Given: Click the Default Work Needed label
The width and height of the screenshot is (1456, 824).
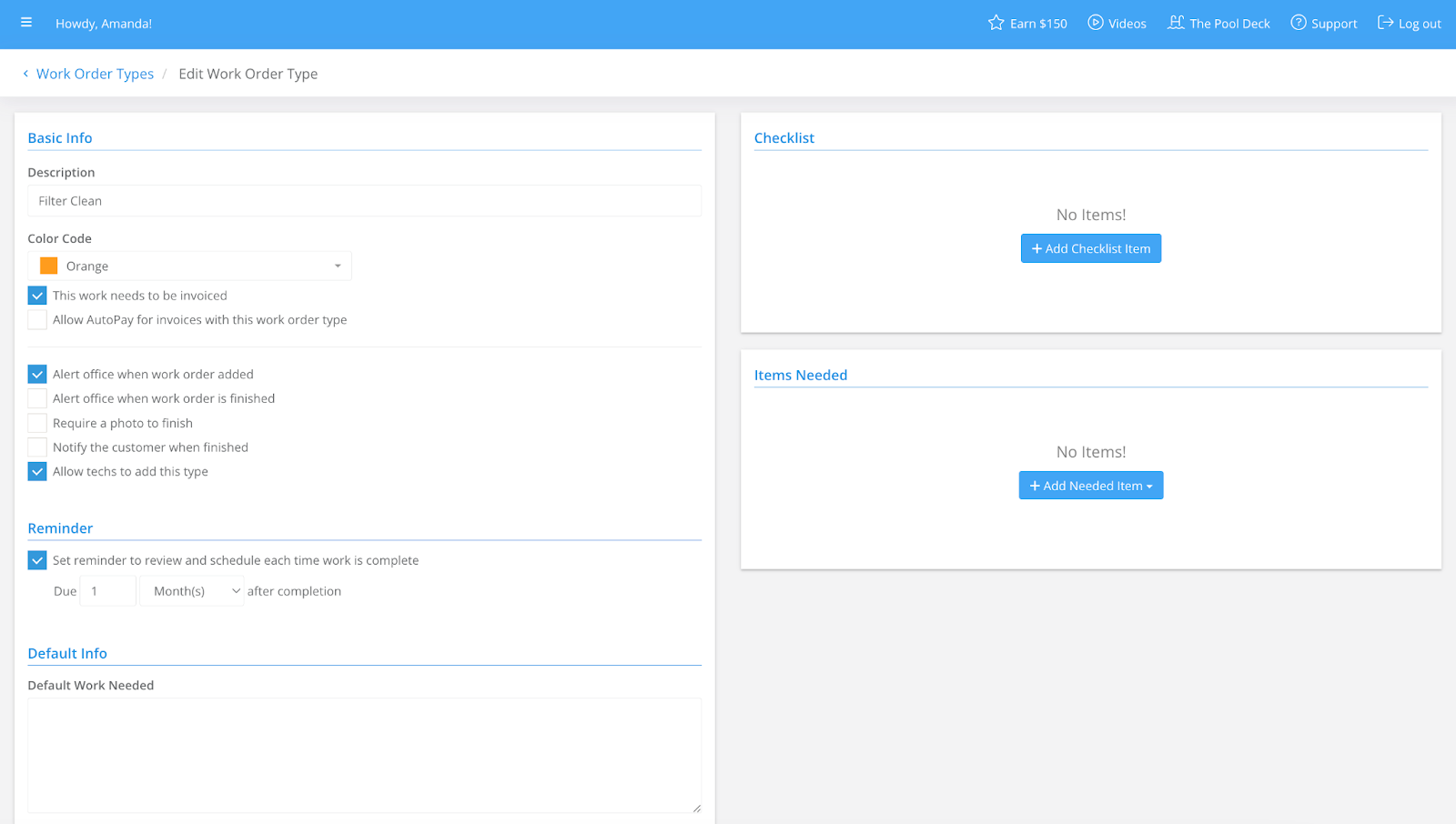Looking at the screenshot, I should (91, 686).
